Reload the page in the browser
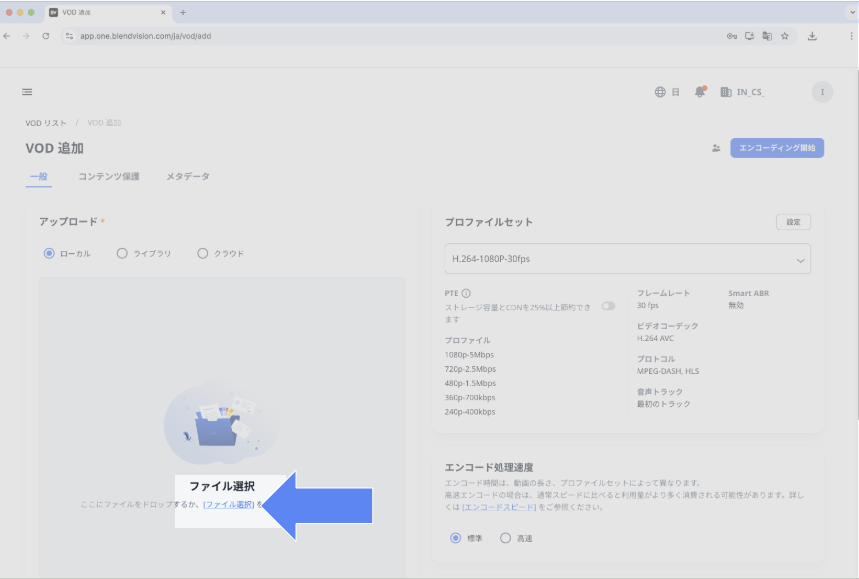This screenshot has height=579, width=859. click(x=46, y=36)
